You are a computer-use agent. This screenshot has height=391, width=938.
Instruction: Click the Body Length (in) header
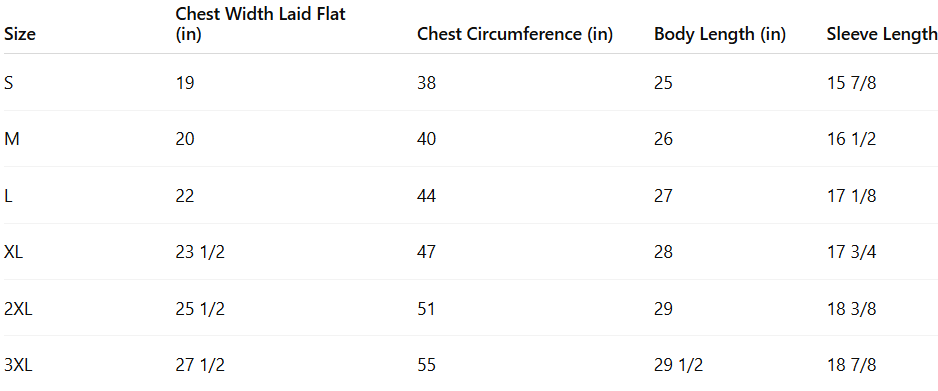[720, 35]
